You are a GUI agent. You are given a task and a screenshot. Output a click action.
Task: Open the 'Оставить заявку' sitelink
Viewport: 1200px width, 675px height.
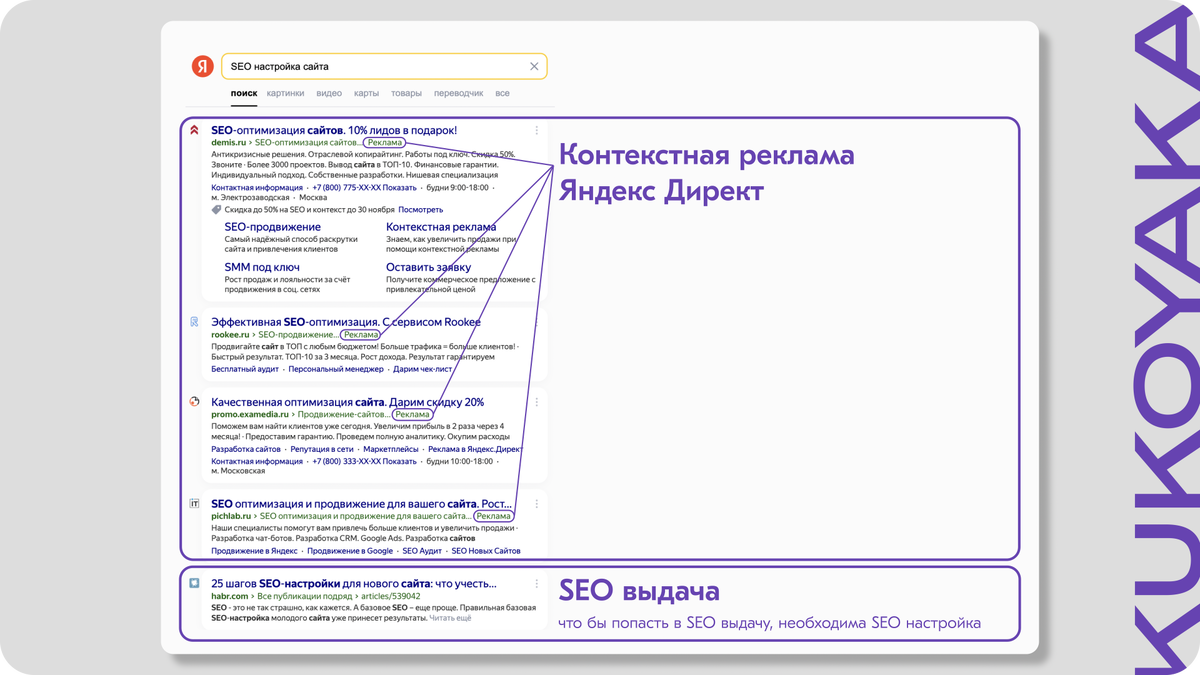[x=428, y=267]
